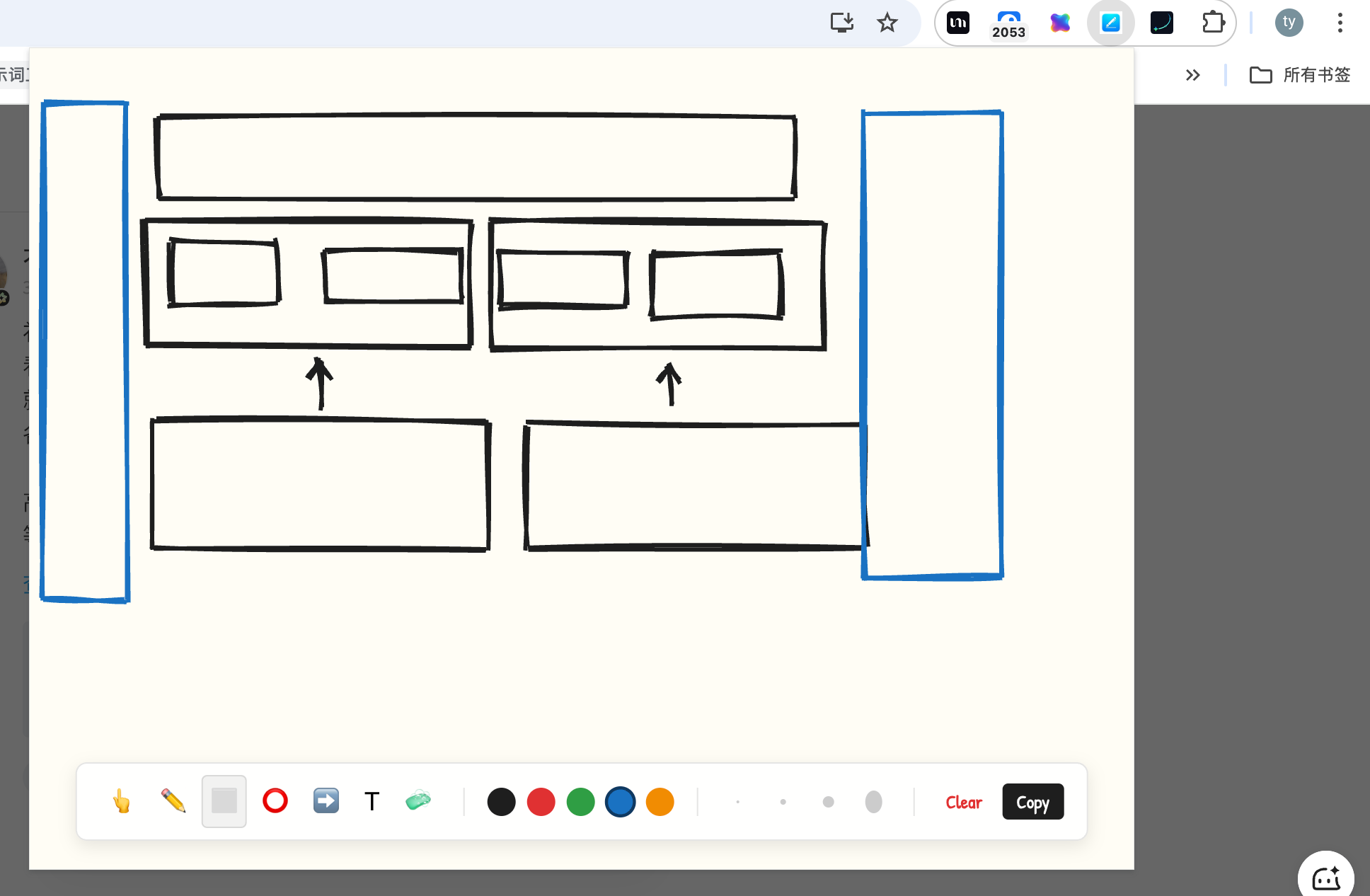The image size is (1370, 896).
Task: Choose the largest stroke size oval
Action: coord(873,802)
